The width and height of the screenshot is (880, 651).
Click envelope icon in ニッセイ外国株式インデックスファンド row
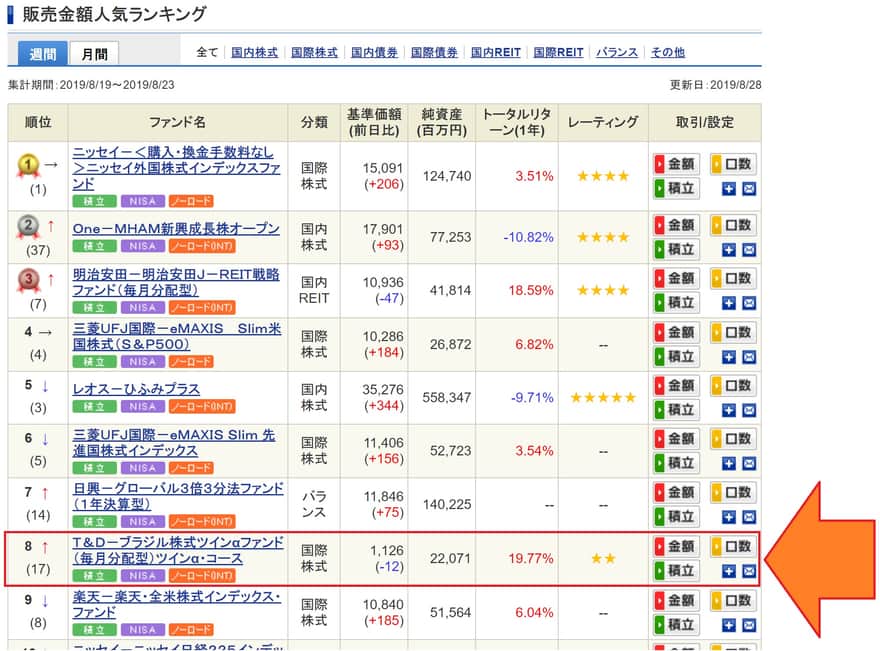[x=749, y=189]
